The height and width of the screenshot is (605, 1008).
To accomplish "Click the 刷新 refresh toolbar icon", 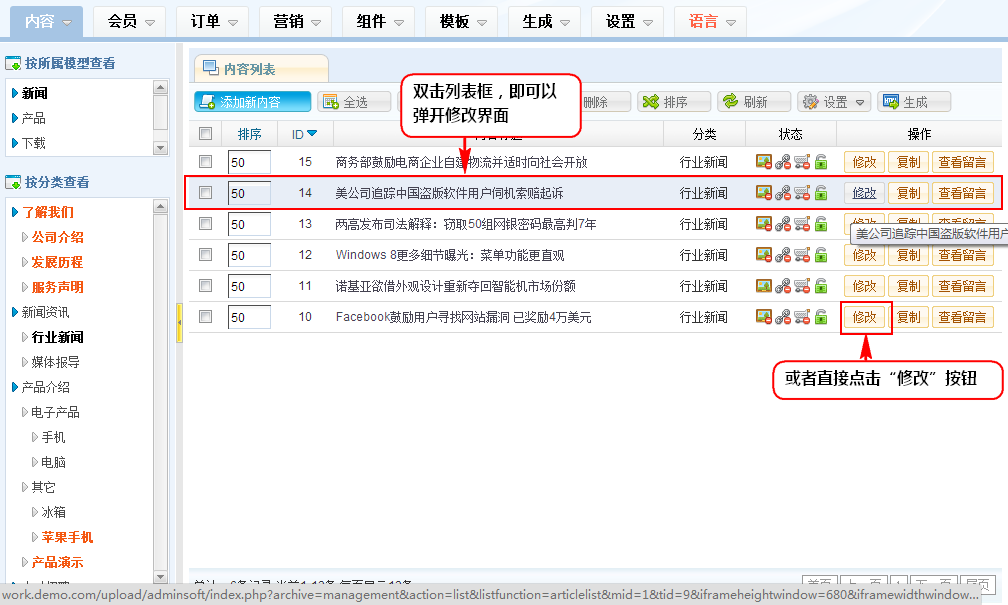I will pyautogui.click(x=730, y=102).
